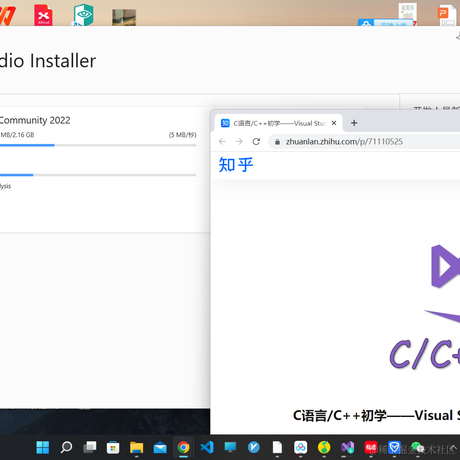Launch Microsoft Store from taskbar

[x=113, y=447]
